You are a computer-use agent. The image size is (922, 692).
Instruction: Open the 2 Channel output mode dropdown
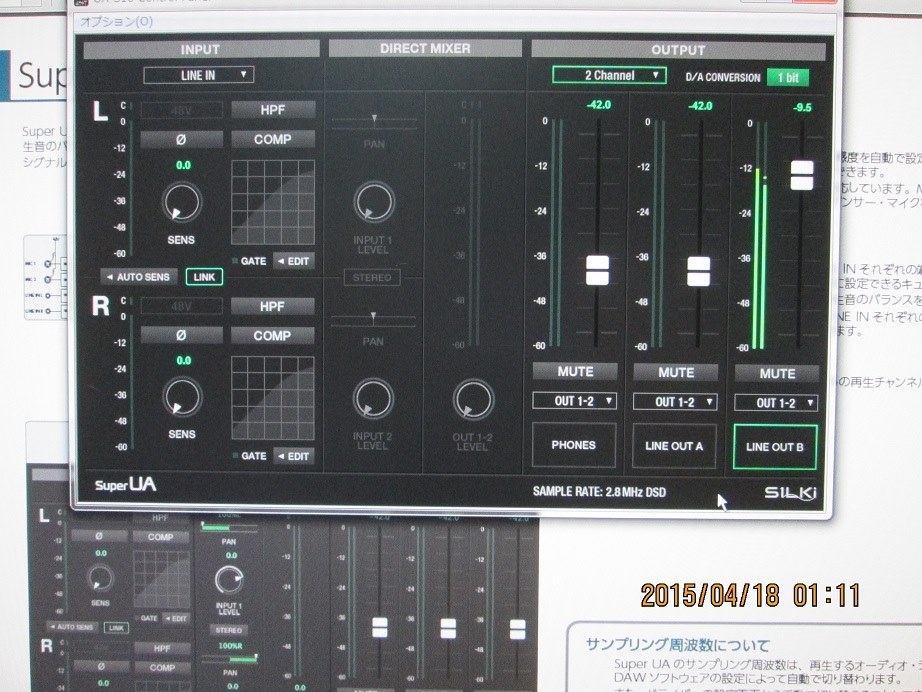(609, 75)
